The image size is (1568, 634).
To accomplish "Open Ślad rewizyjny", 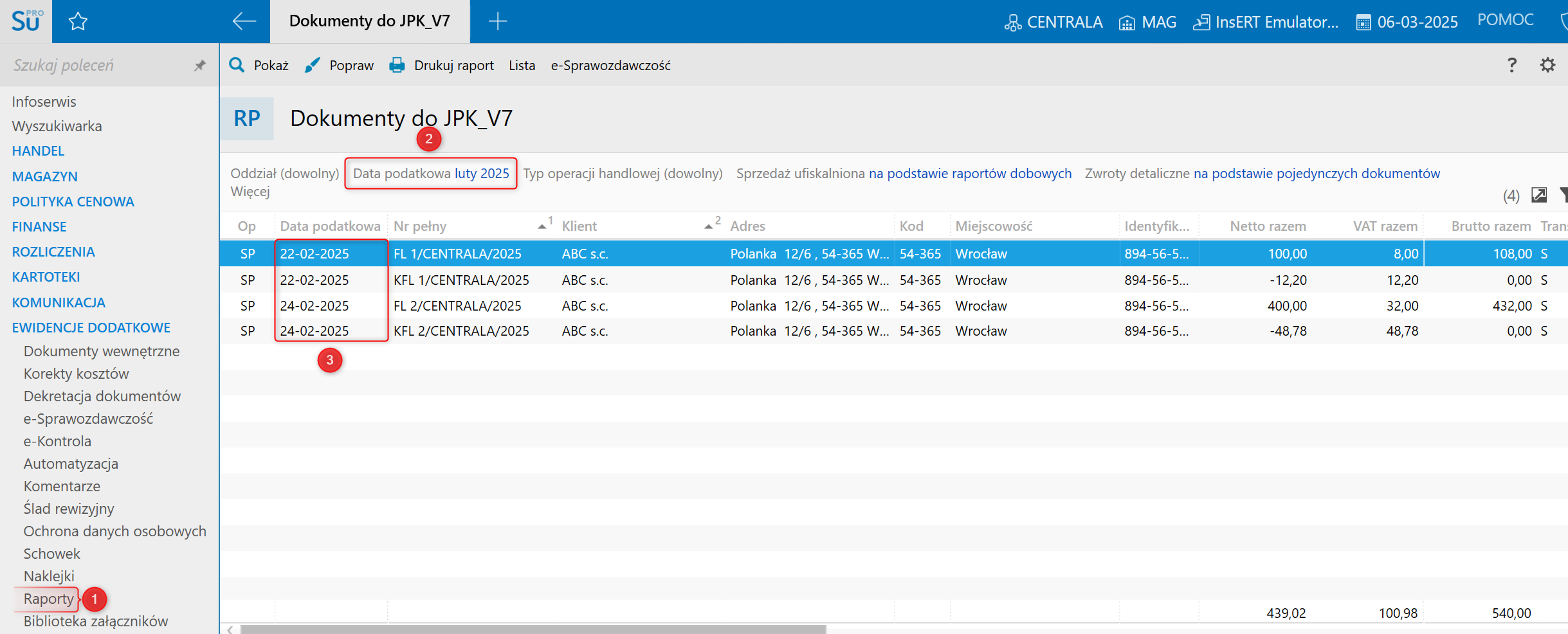I will pos(69,509).
